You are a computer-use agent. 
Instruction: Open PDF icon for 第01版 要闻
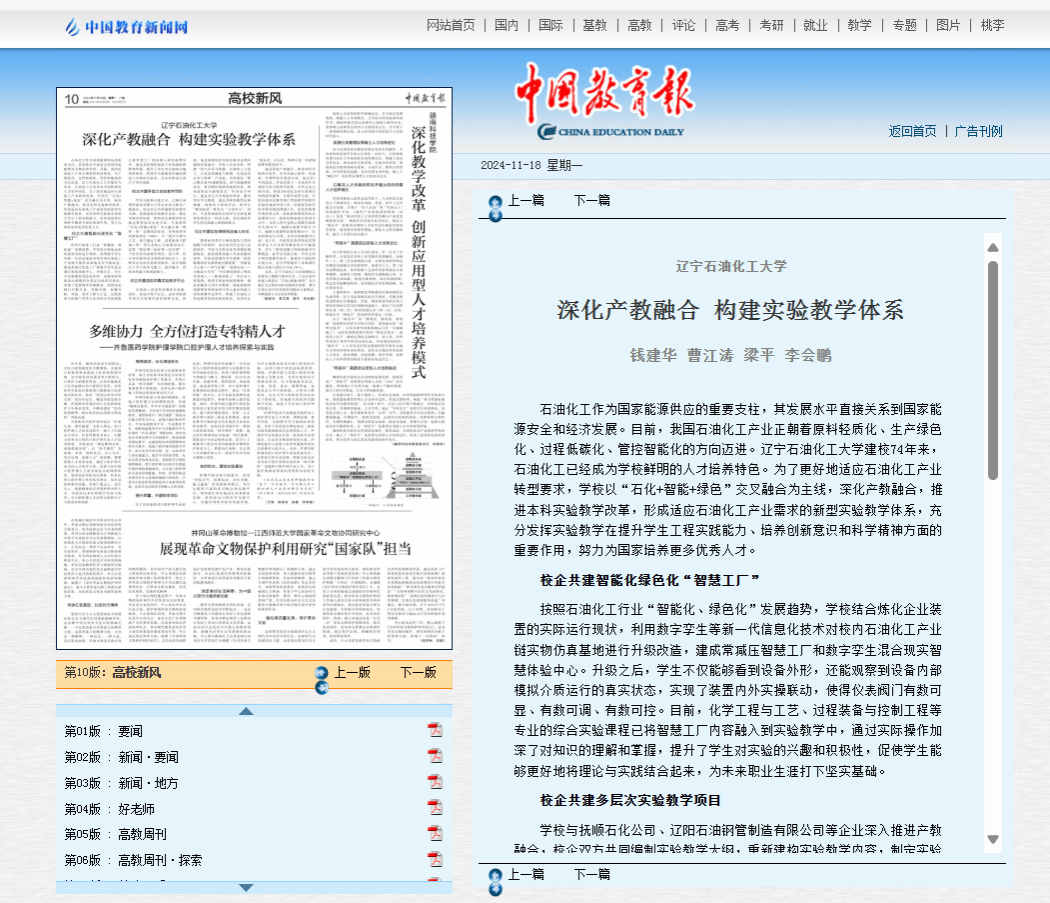(x=434, y=731)
